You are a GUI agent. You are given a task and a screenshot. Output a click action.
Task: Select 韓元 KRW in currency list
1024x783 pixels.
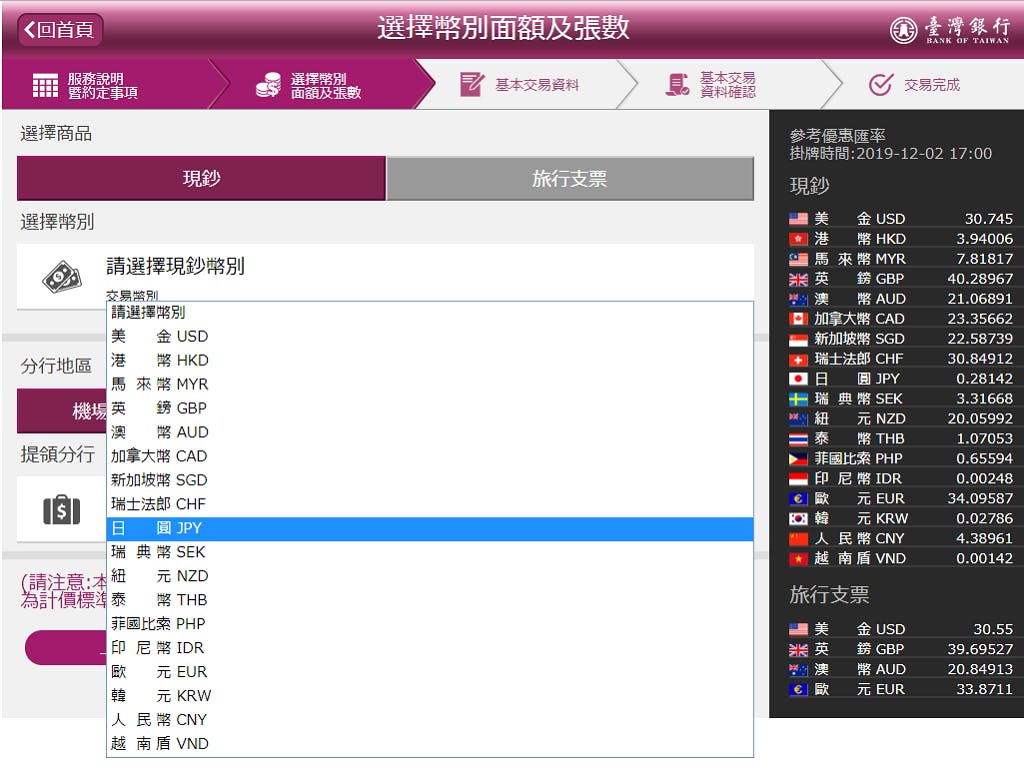[x=430, y=695]
